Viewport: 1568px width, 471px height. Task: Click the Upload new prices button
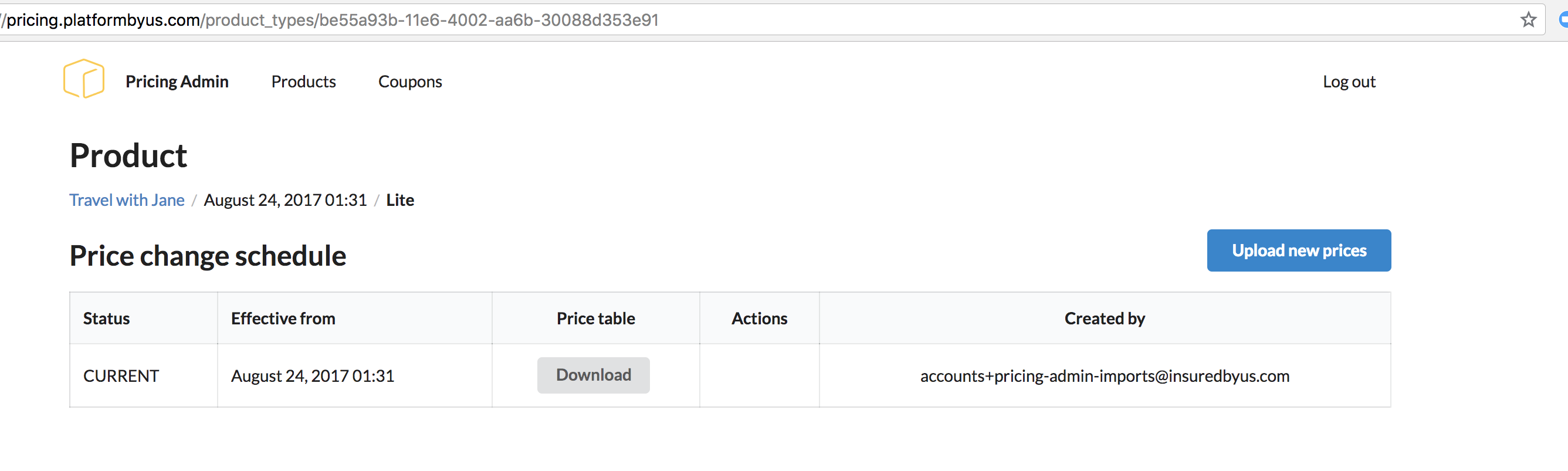point(1298,250)
